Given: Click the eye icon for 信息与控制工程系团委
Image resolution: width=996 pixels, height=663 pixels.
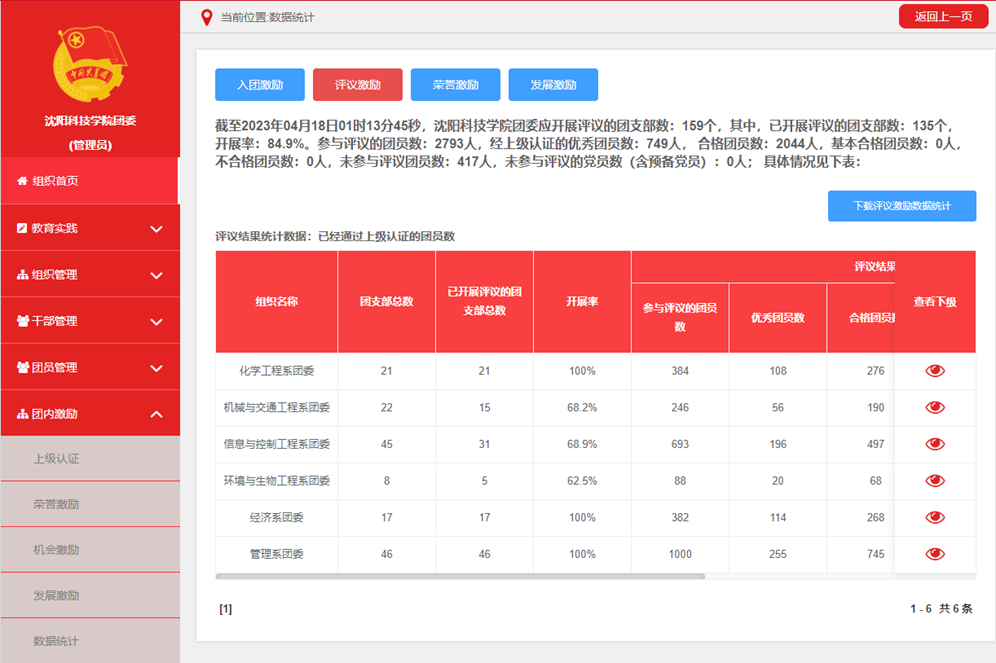Looking at the screenshot, I should (x=935, y=444).
